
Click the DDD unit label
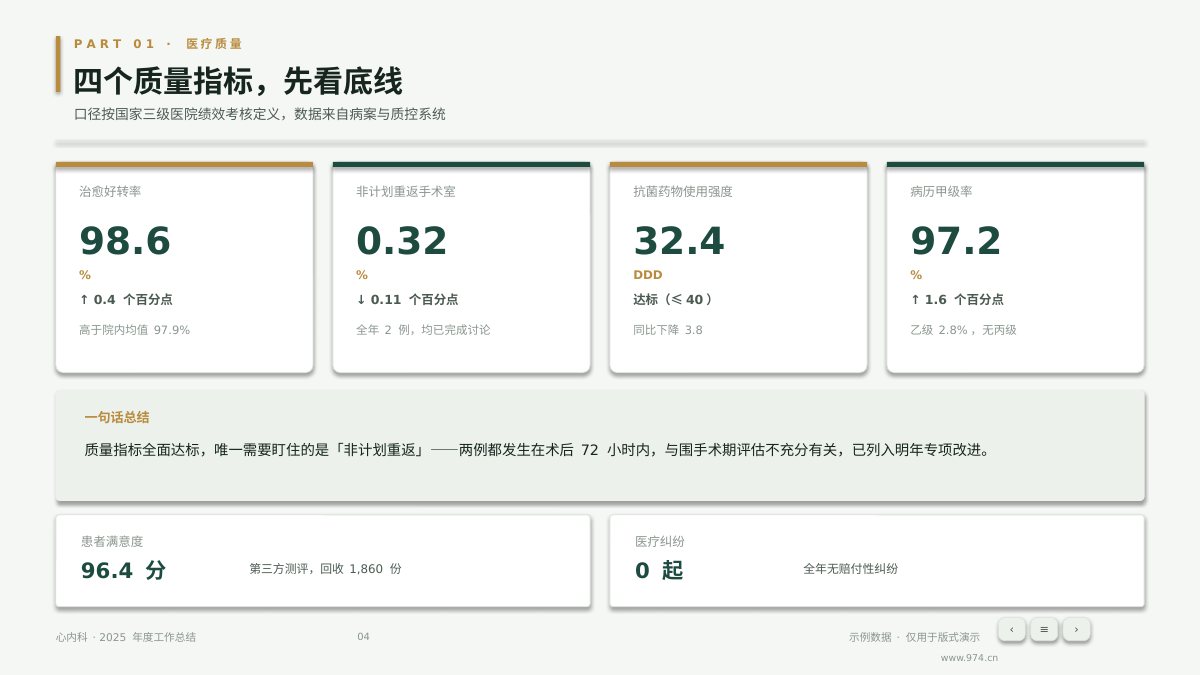(x=648, y=275)
